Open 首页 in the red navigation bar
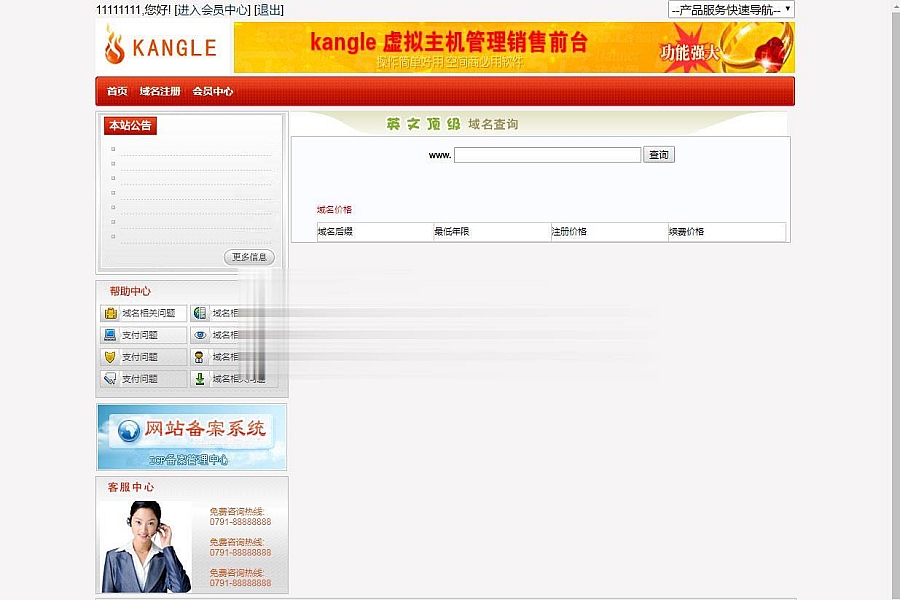 point(117,91)
